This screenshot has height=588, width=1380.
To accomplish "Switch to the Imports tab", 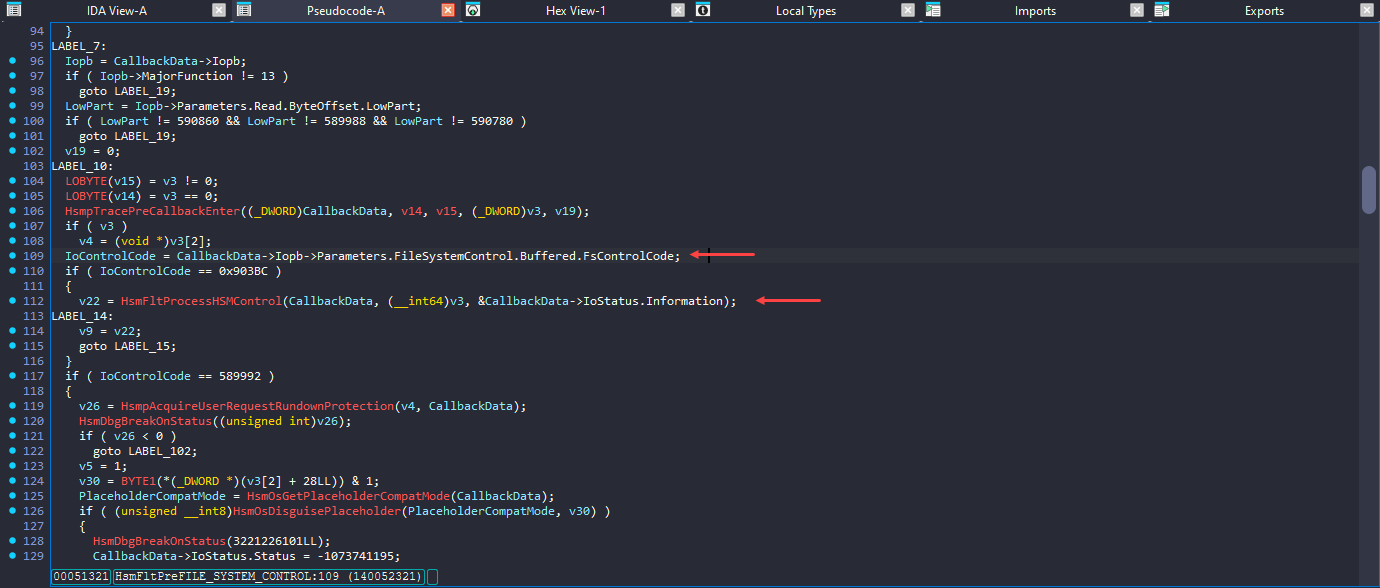I will coord(1035,11).
